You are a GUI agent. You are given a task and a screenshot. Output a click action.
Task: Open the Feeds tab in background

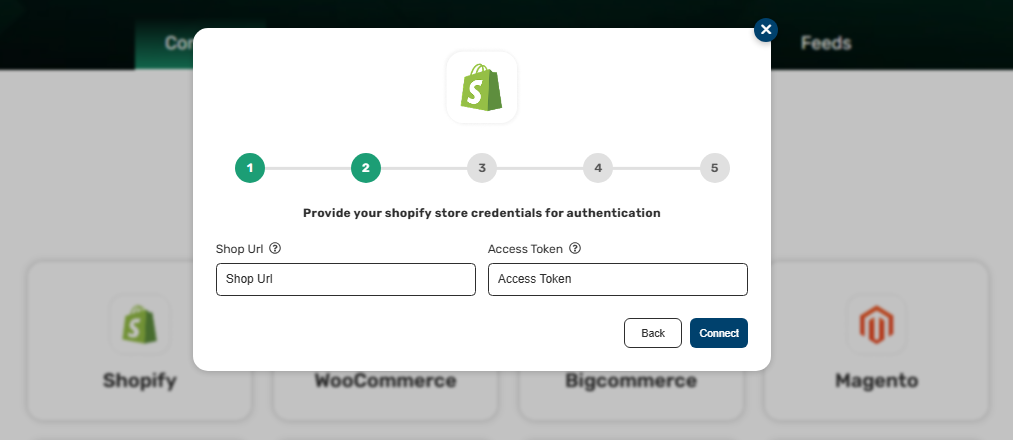826,43
